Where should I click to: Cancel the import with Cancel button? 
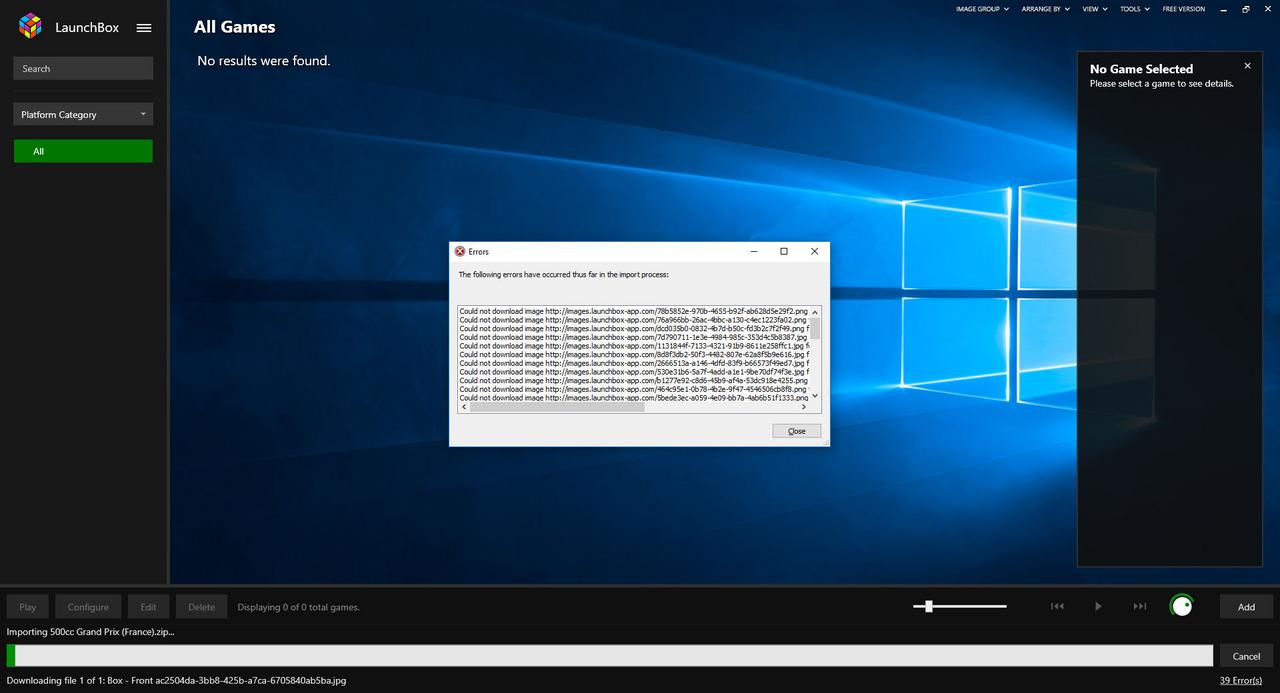click(x=1246, y=656)
